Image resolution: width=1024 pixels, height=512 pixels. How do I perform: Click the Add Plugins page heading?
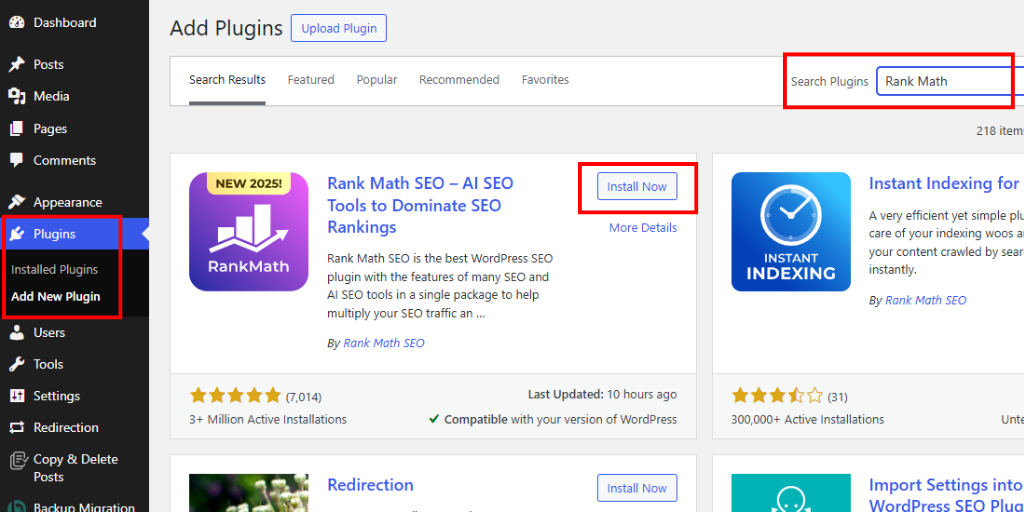[226, 29]
